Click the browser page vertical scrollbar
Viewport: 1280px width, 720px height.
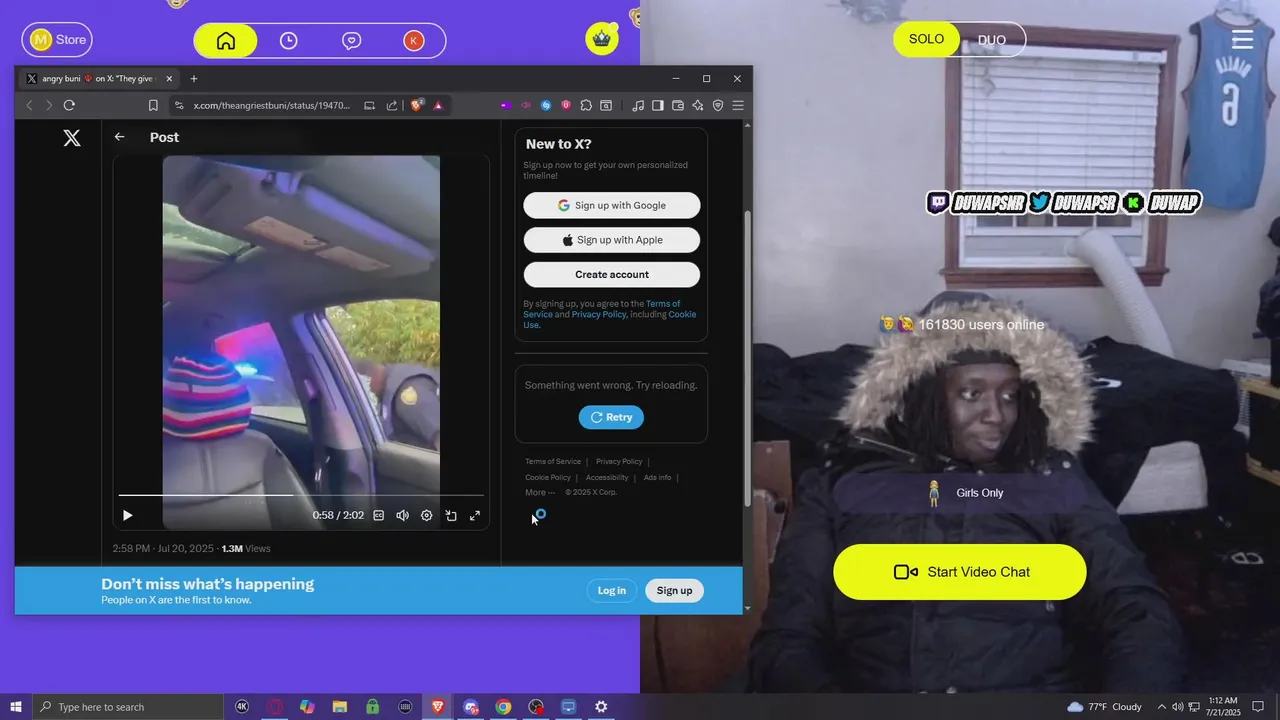pos(747,358)
